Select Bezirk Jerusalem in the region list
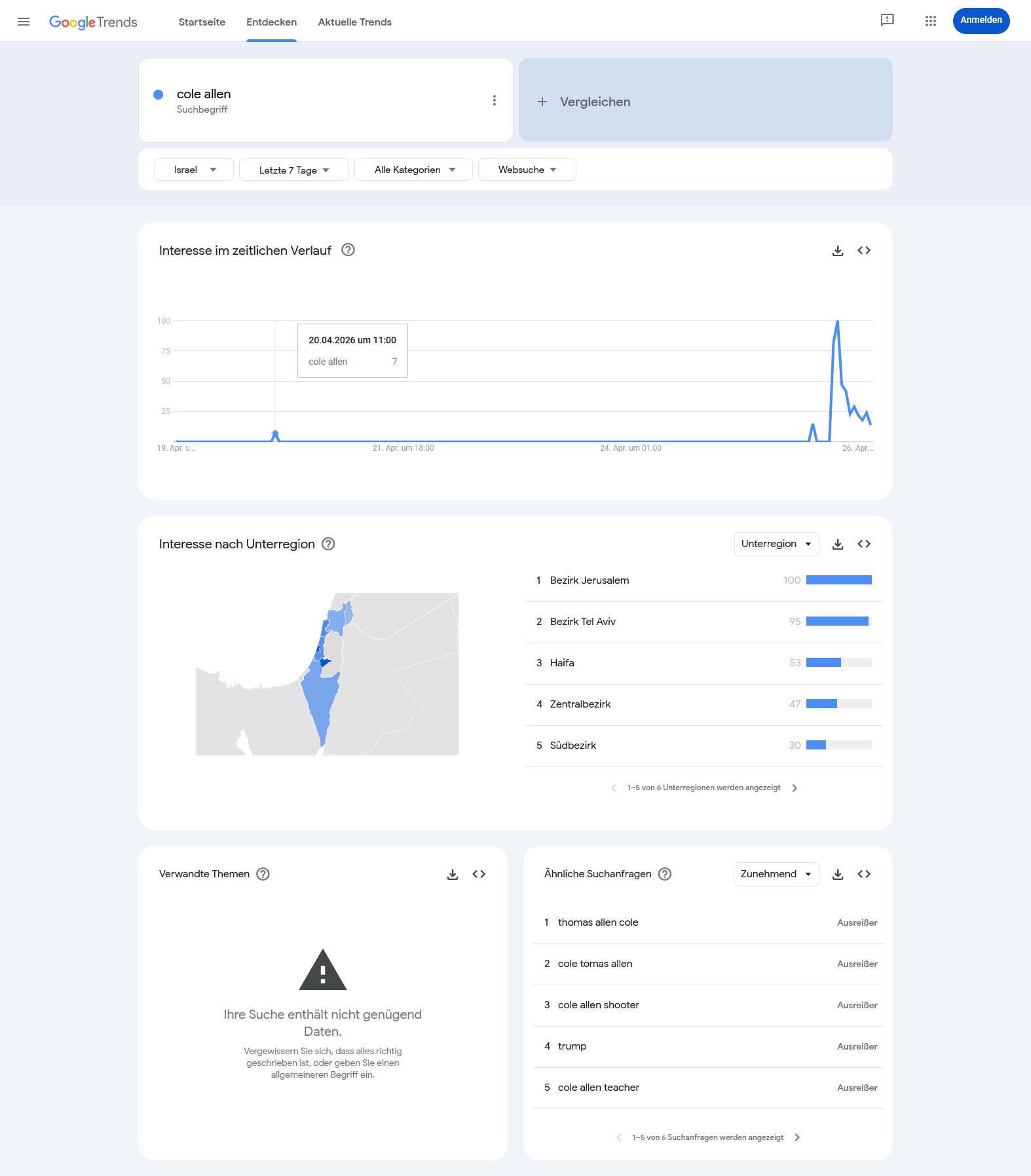 tap(704, 580)
